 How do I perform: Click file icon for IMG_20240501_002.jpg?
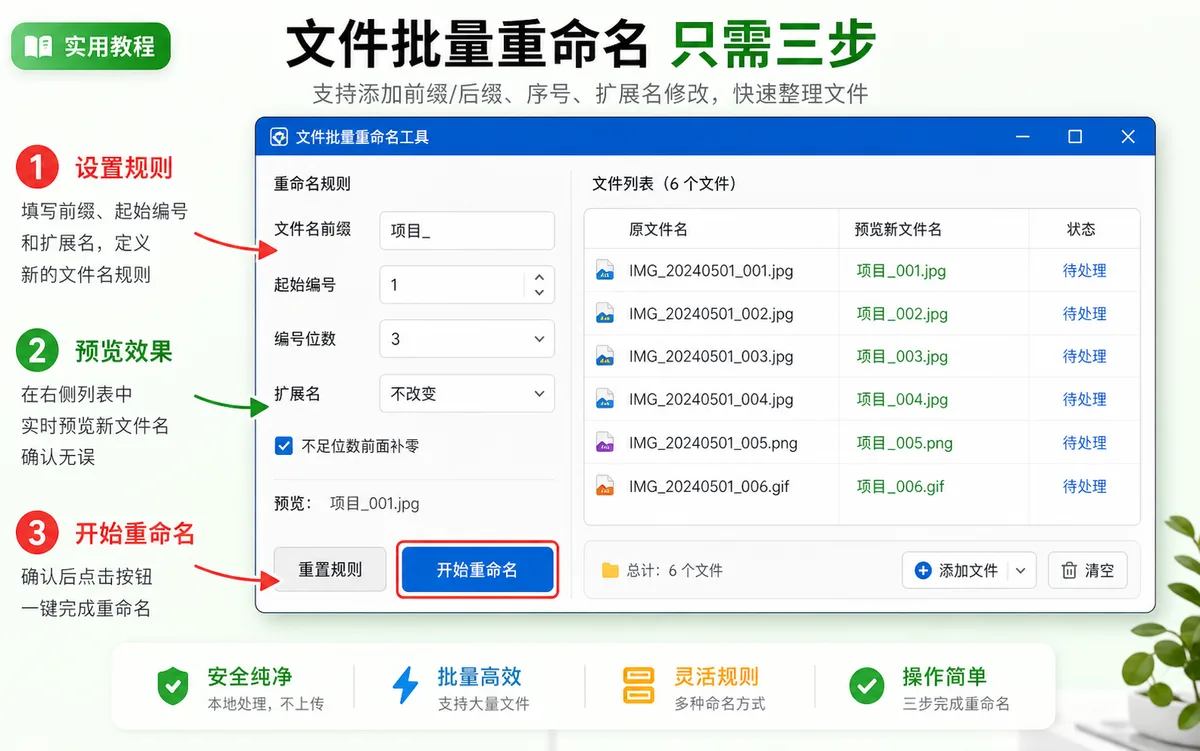pyautogui.click(x=604, y=314)
